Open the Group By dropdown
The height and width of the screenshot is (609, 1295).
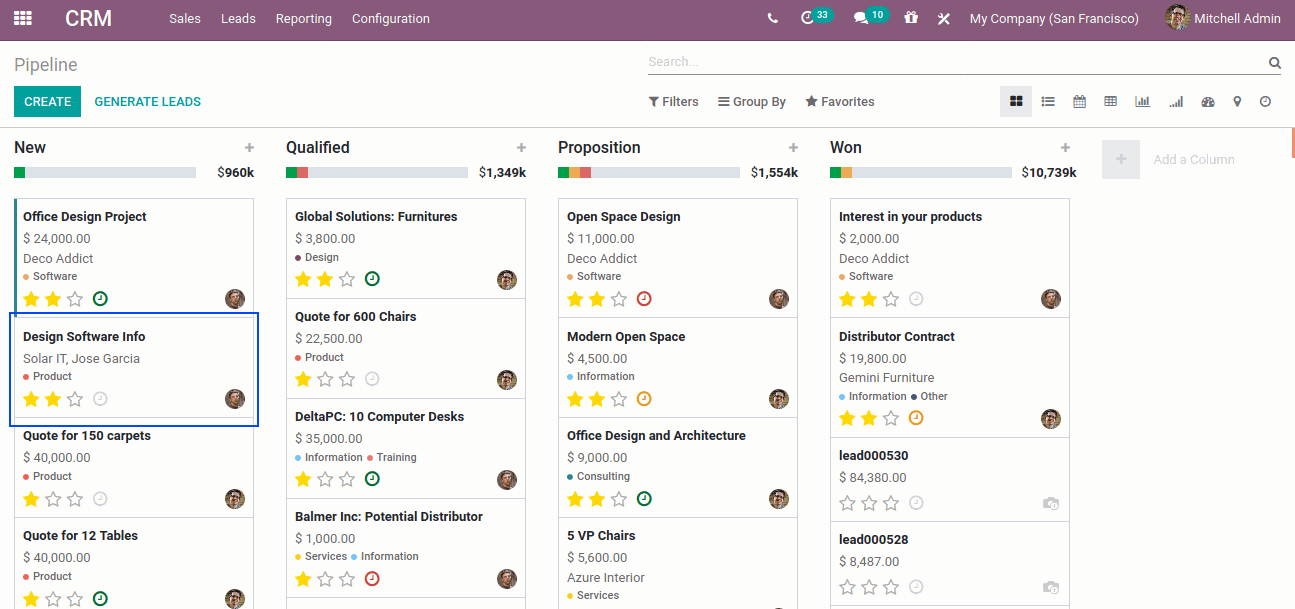click(x=751, y=101)
